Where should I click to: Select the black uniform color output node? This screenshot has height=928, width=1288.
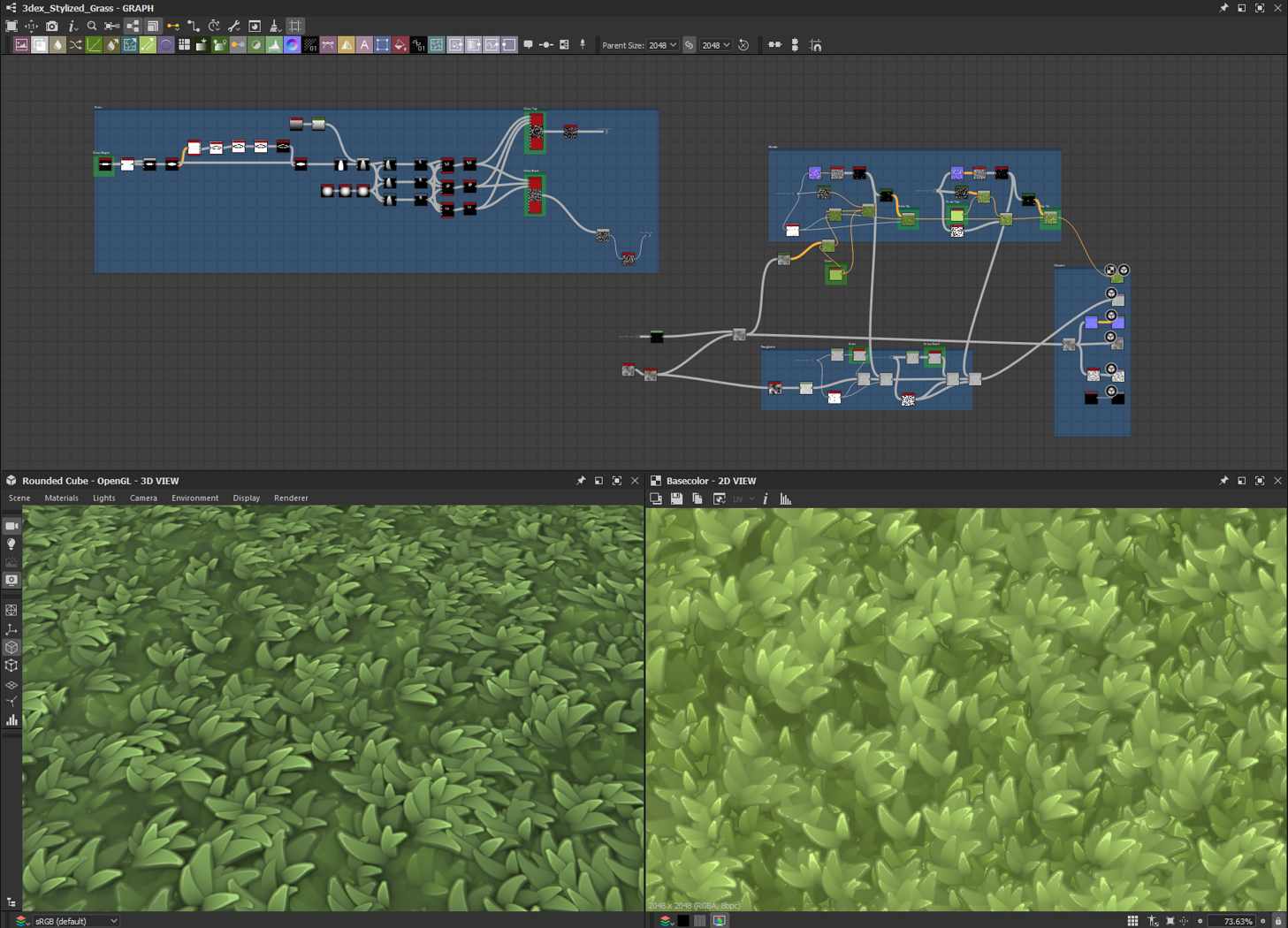[x=1092, y=399]
